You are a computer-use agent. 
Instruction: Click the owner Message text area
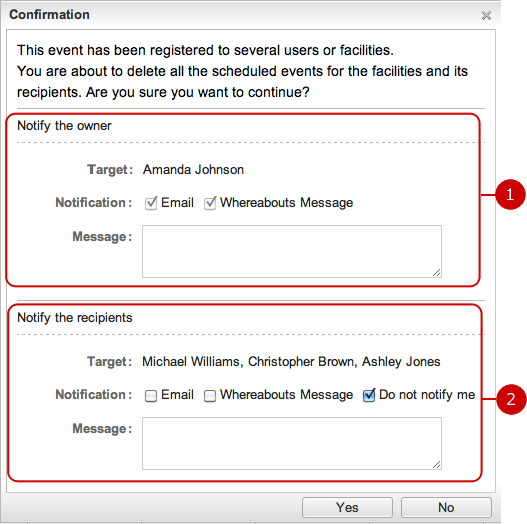click(292, 251)
